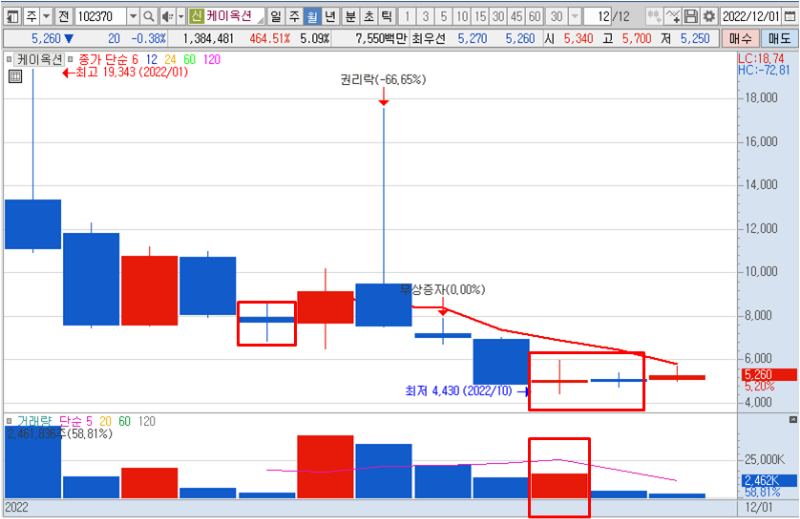Click the 24 moving average period
Screen dimensions: 800x519
click(x=170, y=60)
